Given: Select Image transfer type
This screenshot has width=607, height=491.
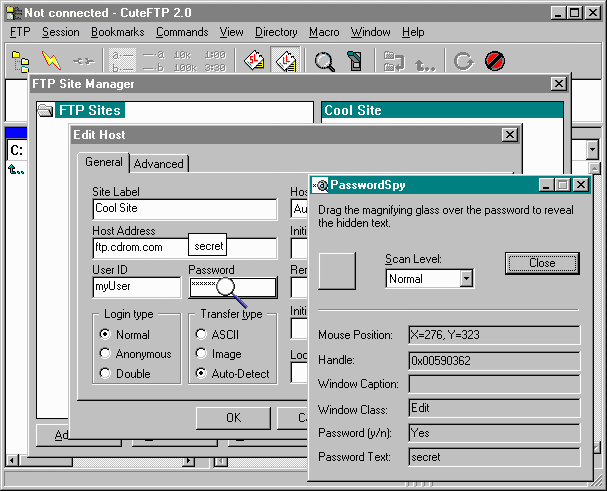Looking at the screenshot, I should (201, 354).
